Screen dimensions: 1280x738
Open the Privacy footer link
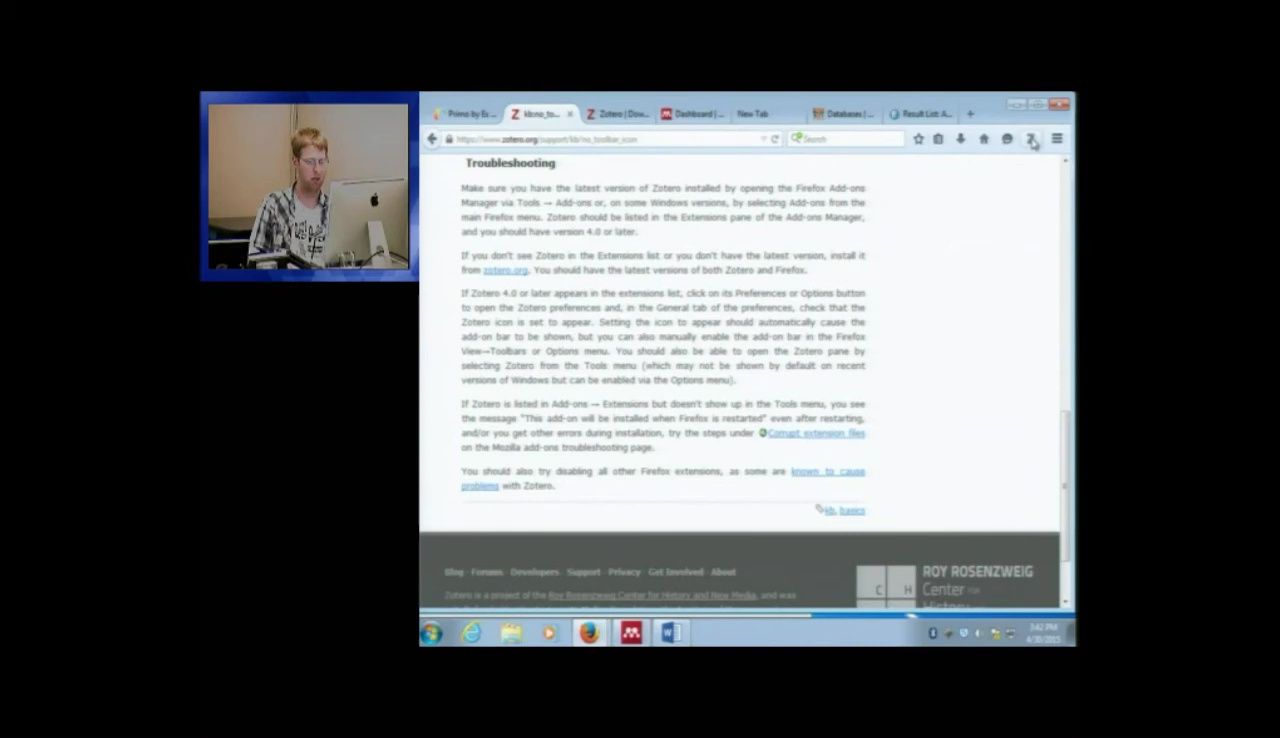click(624, 572)
